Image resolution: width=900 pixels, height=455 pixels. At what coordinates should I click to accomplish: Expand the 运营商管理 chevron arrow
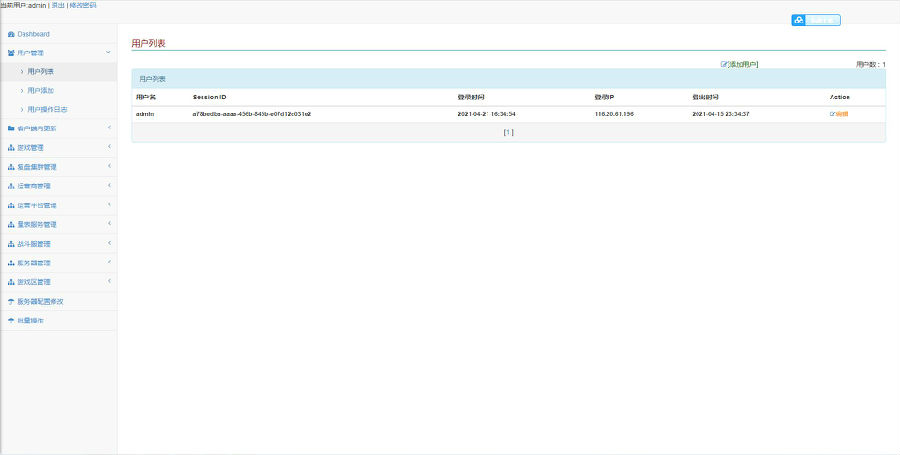pos(108,186)
